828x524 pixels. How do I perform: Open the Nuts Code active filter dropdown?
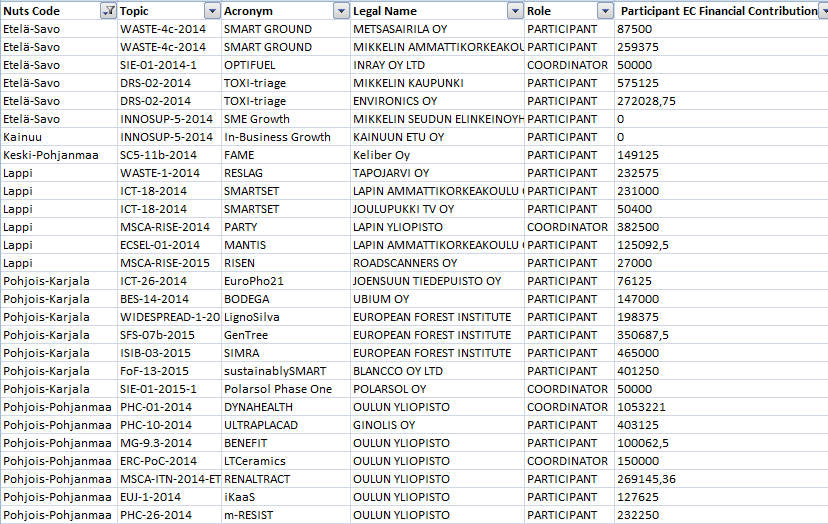[108, 11]
